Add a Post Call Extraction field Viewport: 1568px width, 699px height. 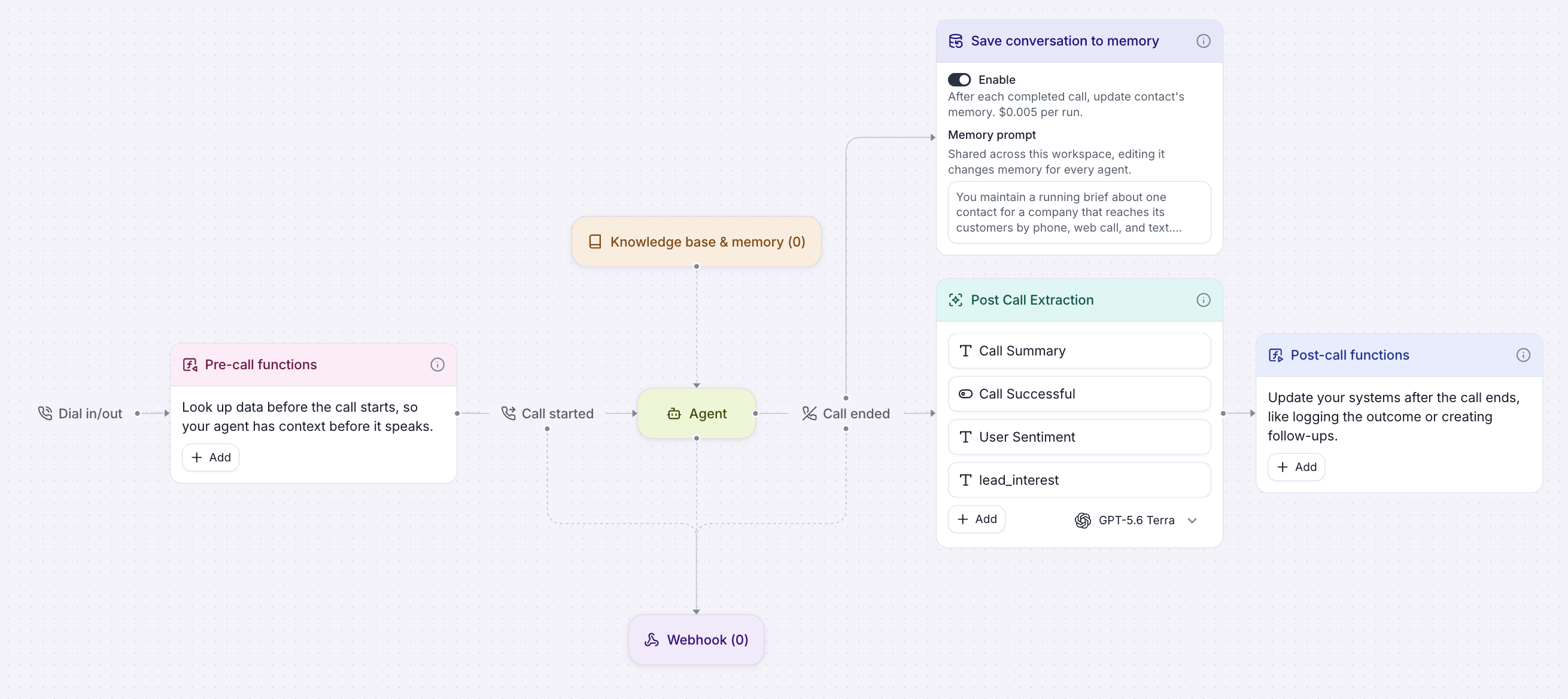(976, 519)
